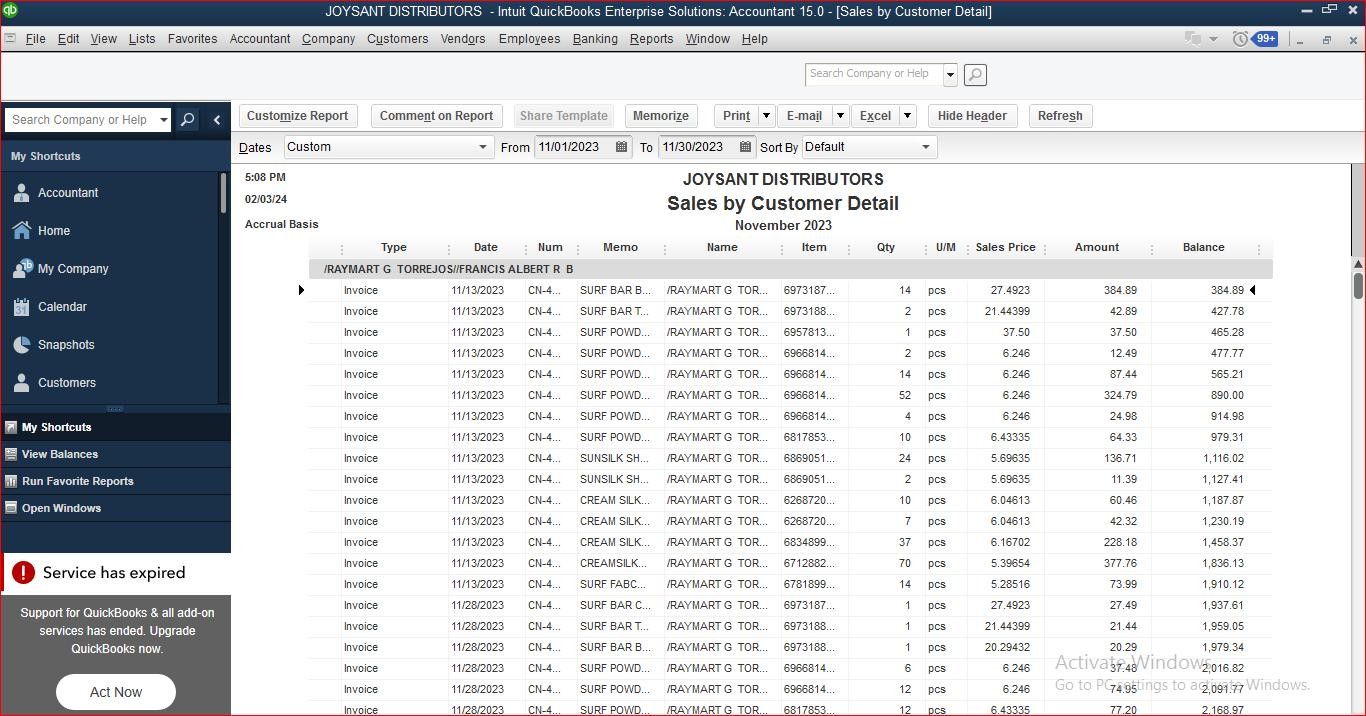Click the document control icon left of File

click(x=9, y=39)
